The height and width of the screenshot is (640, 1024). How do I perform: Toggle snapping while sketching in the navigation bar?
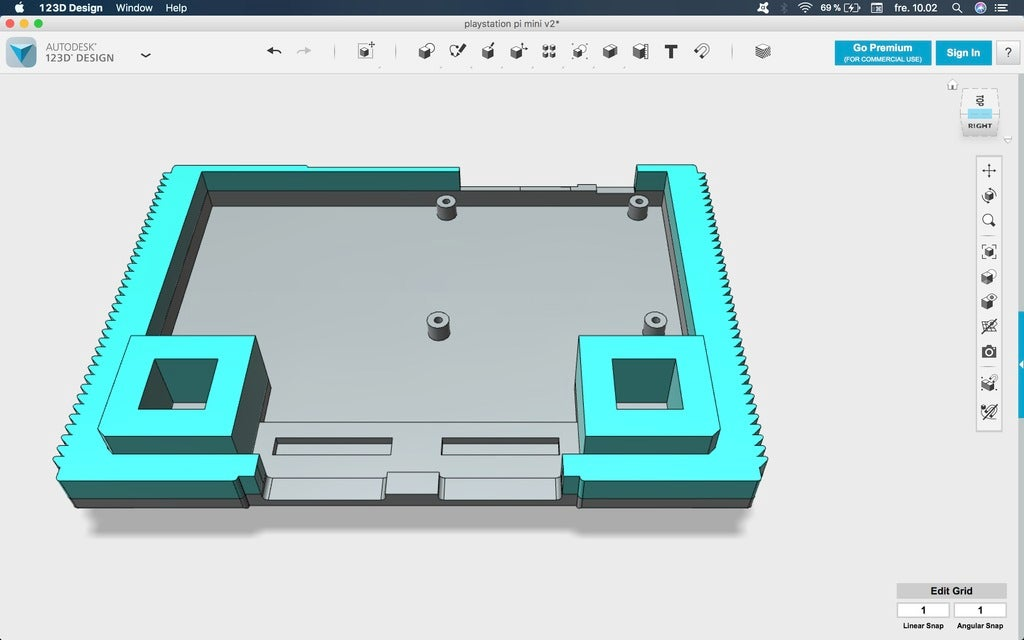[x=989, y=411]
